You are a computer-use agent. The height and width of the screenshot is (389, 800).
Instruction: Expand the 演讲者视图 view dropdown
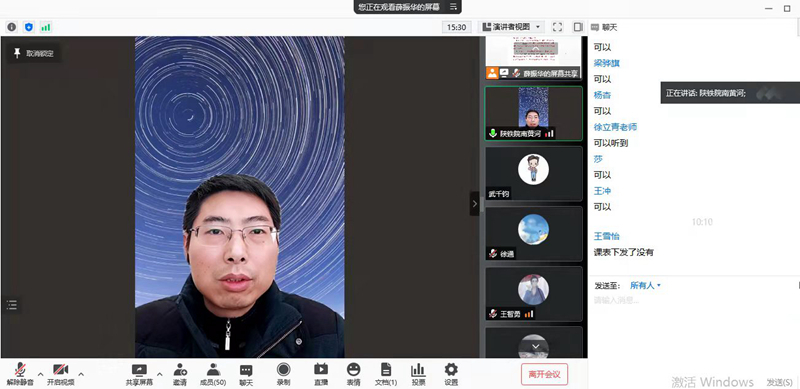coord(511,27)
